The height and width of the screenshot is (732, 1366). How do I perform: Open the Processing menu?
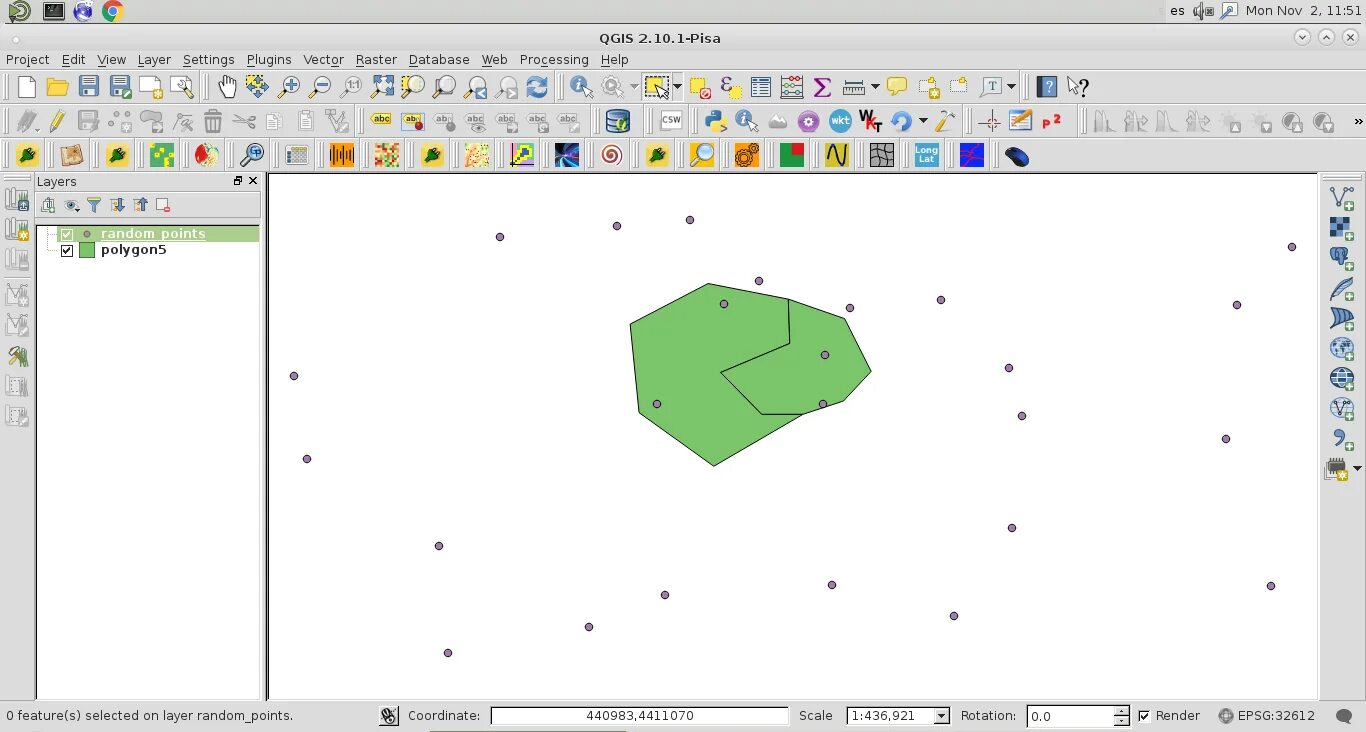click(554, 60)
